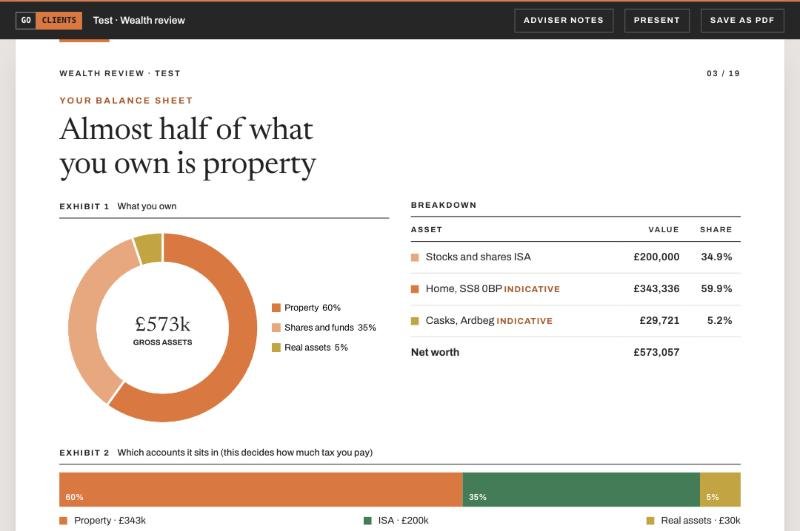This screenshot has height=531, width=800.
Task: Click the Property 60% legend swatch
Action: [x=277, y=308]
